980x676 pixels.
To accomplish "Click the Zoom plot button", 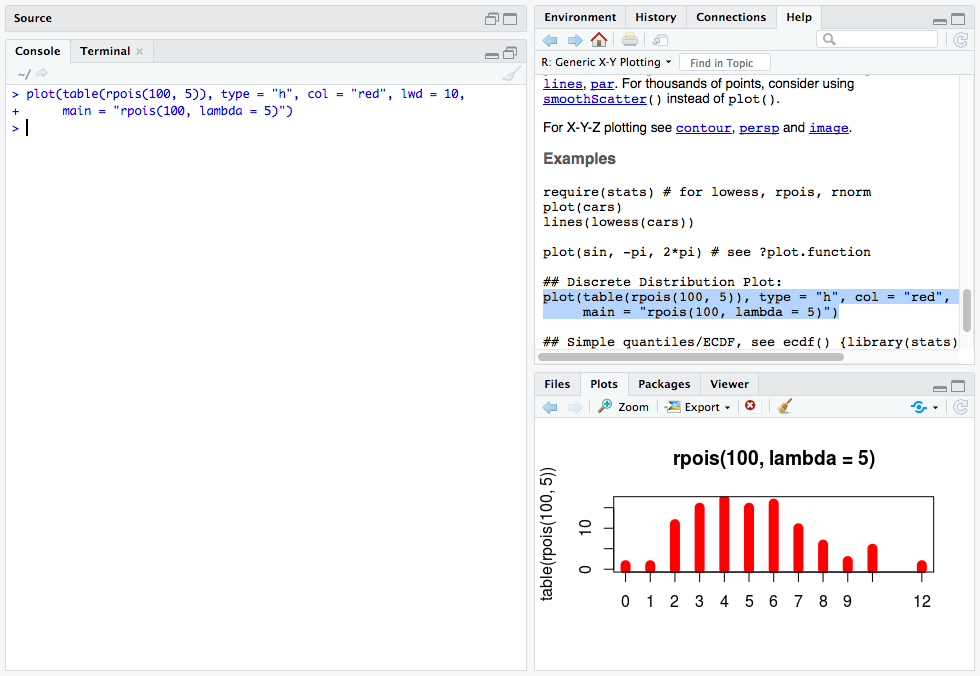I will pyautogui.click(x=624, y=407).
